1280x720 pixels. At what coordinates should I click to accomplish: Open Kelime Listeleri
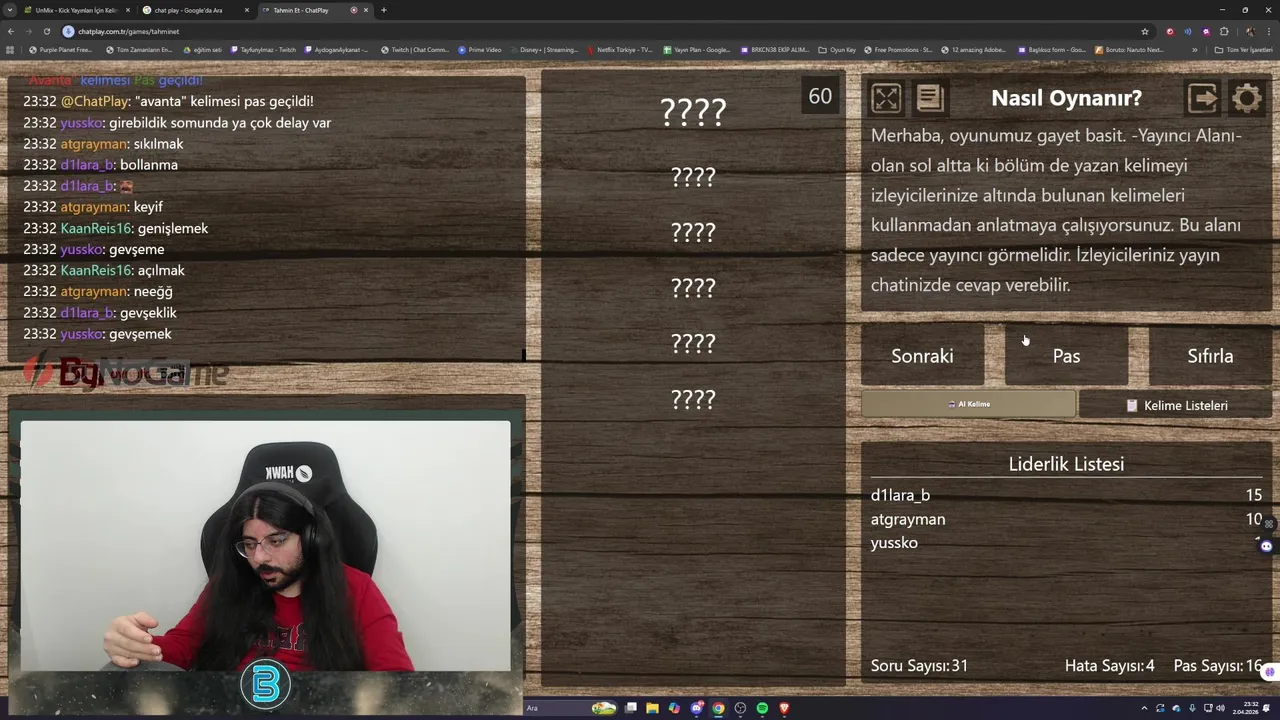(1176, 405)
